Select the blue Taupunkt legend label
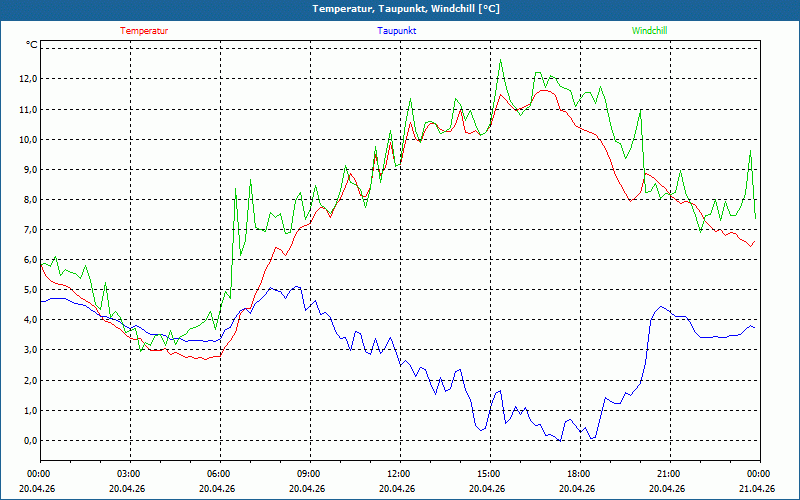 [x=397, y=30]
